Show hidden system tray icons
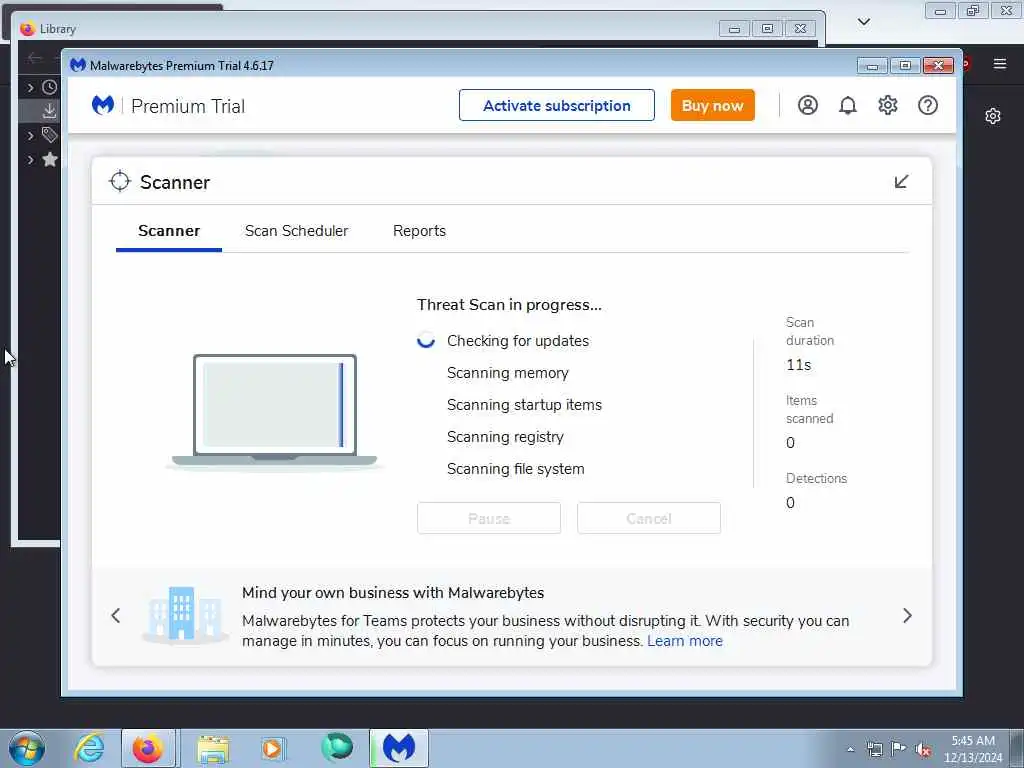Viewport: 1024px width, 768px height. 850,750
